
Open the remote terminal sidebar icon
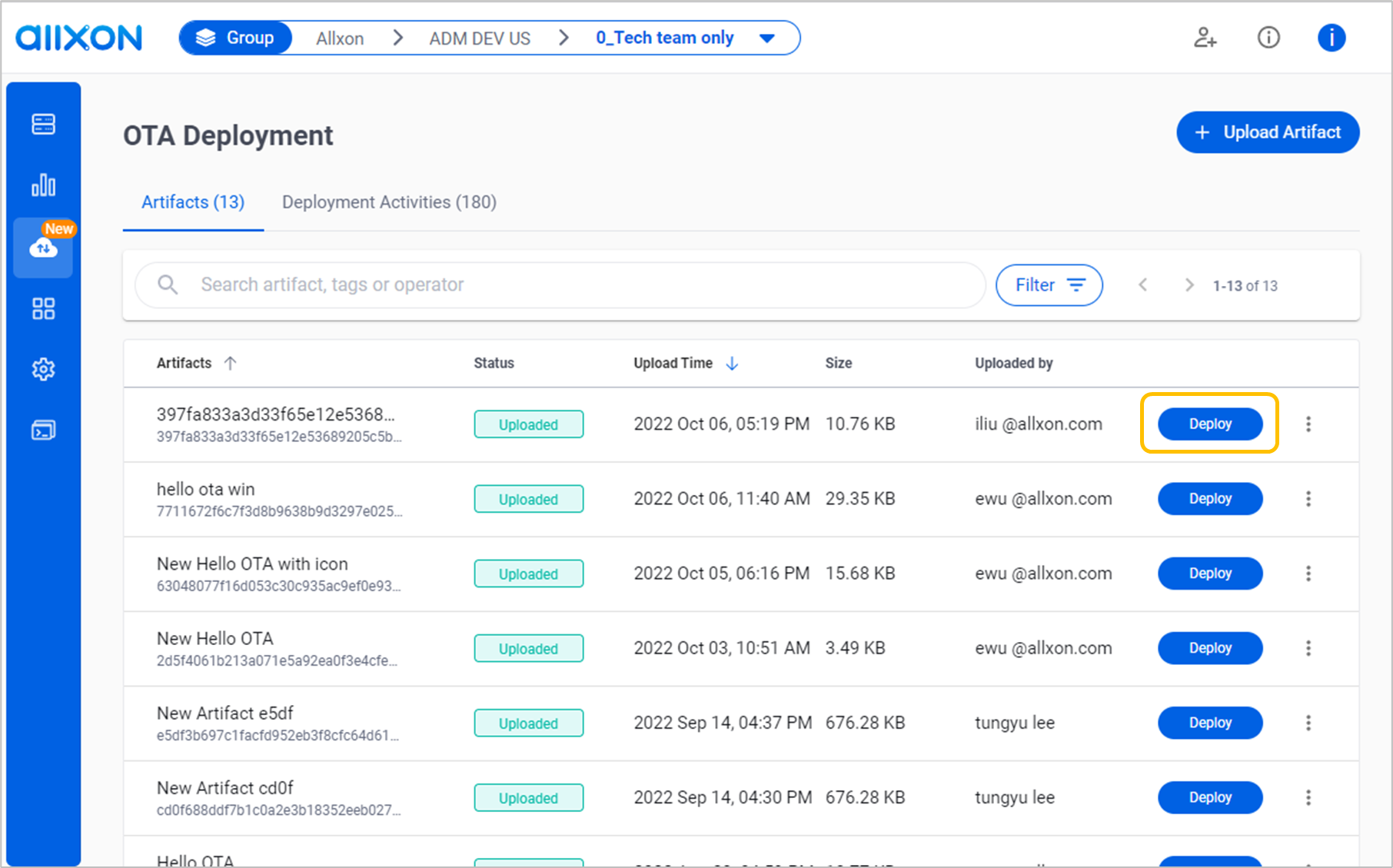pos(44,430)
